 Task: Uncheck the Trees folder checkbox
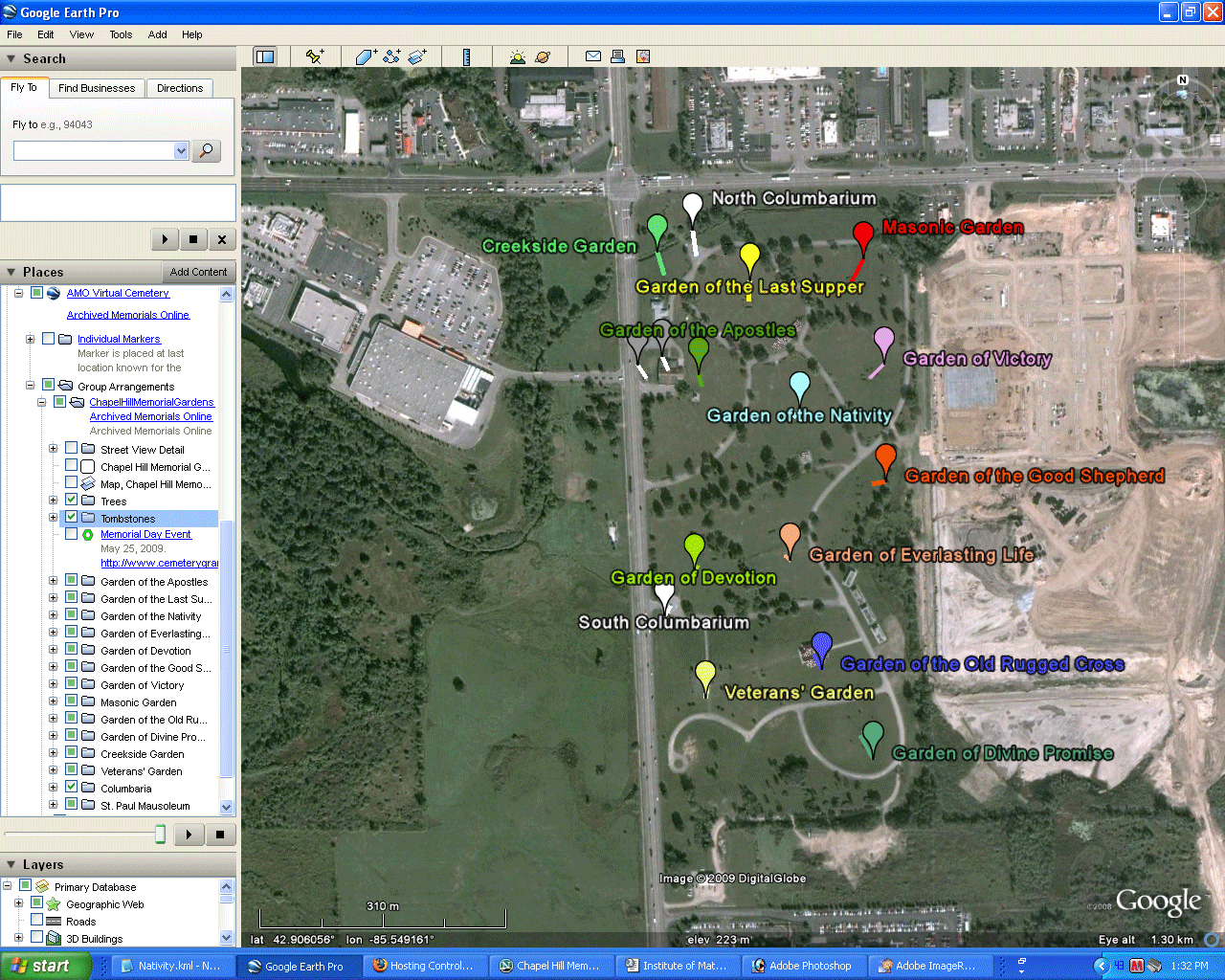tap(72, 501)
